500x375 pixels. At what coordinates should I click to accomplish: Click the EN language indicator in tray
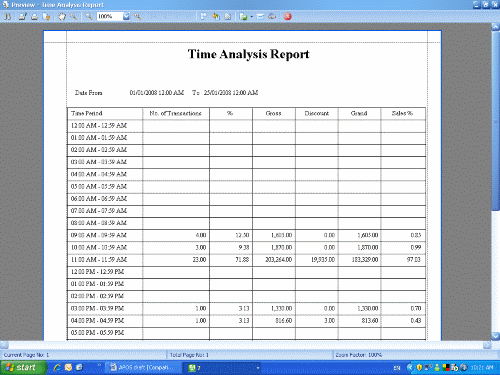397,368
